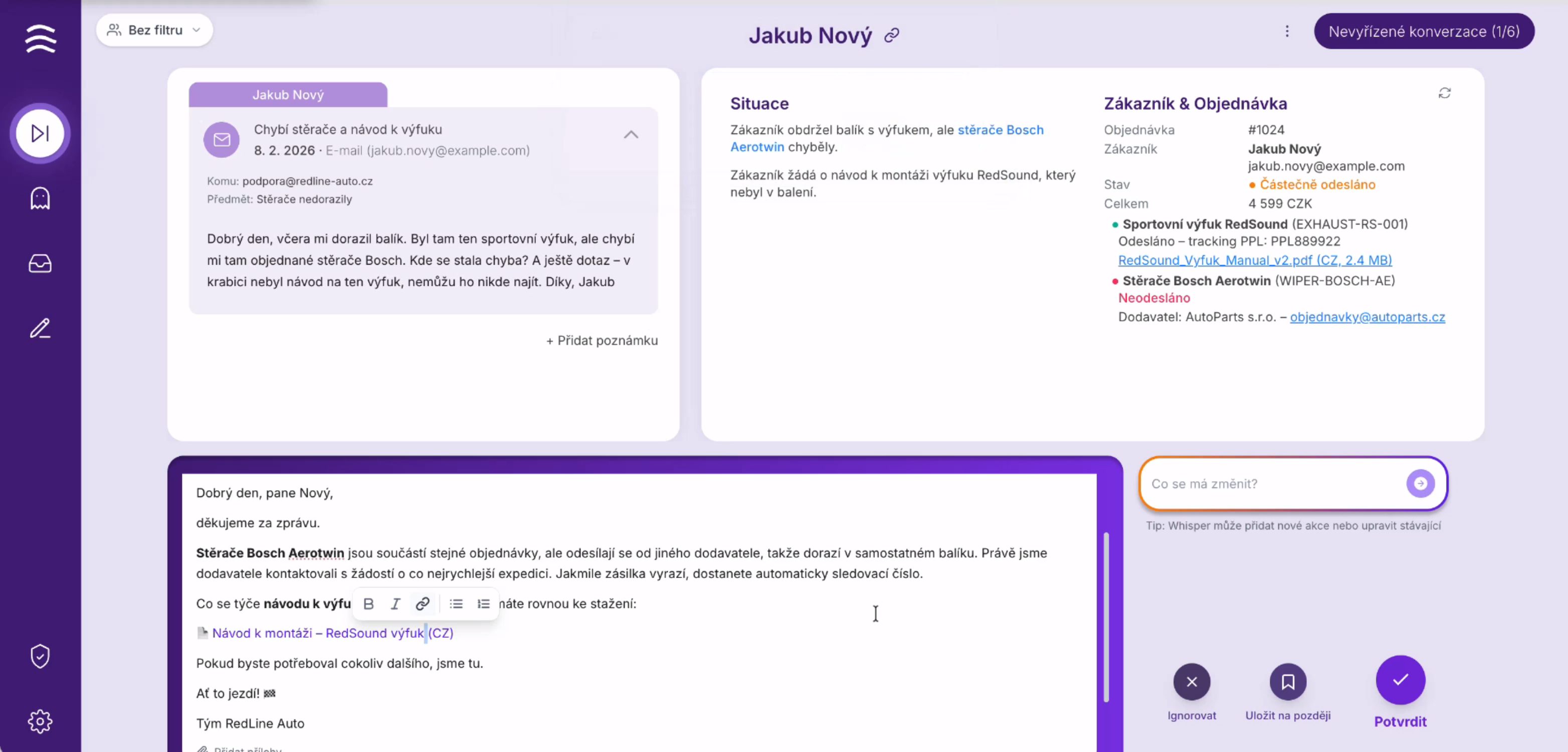Toggle bulleted list in editor toolbar
This screenshot has height=752, width=1568.
[456, 604]
